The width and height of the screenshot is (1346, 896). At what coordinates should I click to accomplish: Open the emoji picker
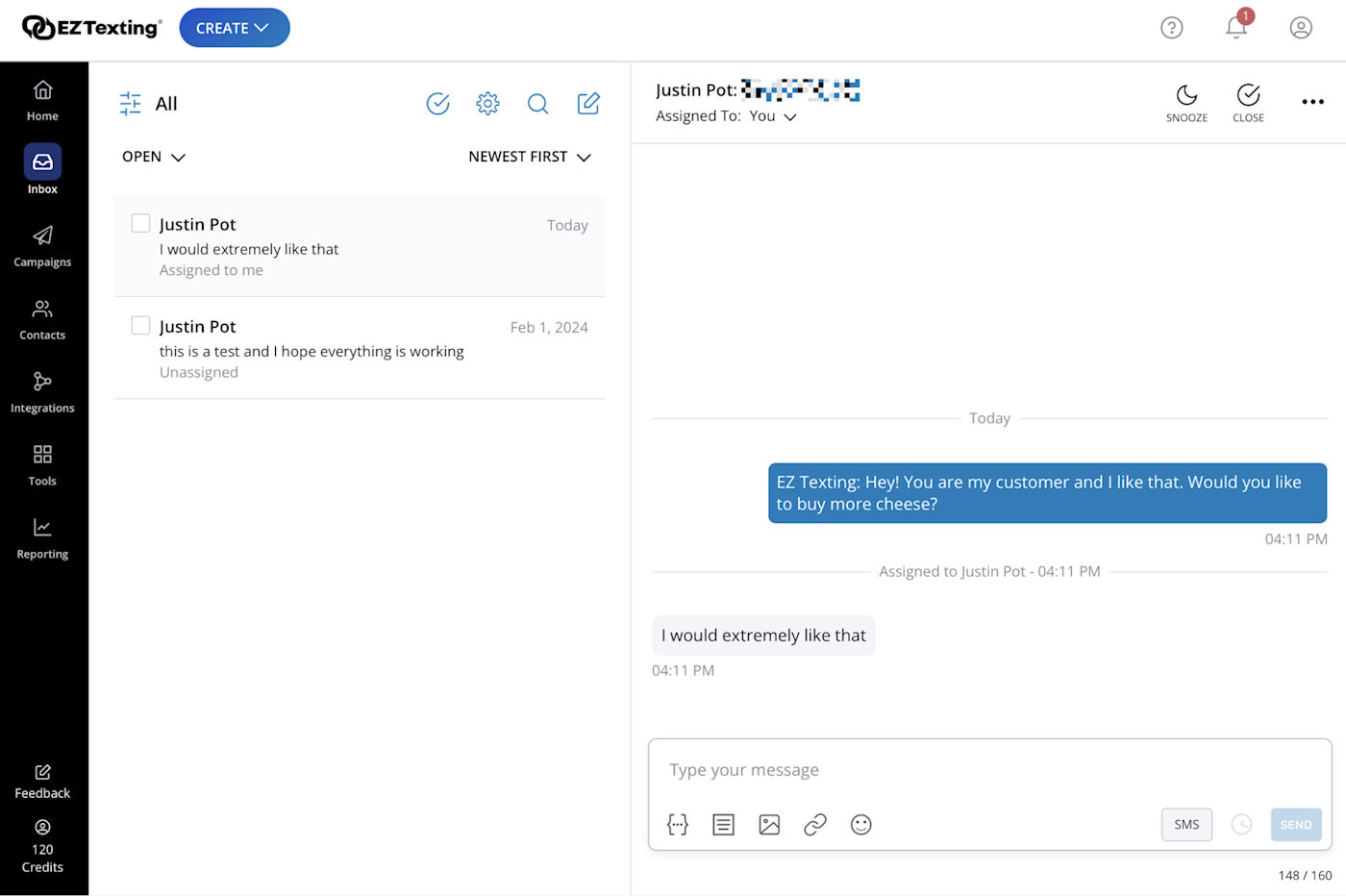[861, 824]
